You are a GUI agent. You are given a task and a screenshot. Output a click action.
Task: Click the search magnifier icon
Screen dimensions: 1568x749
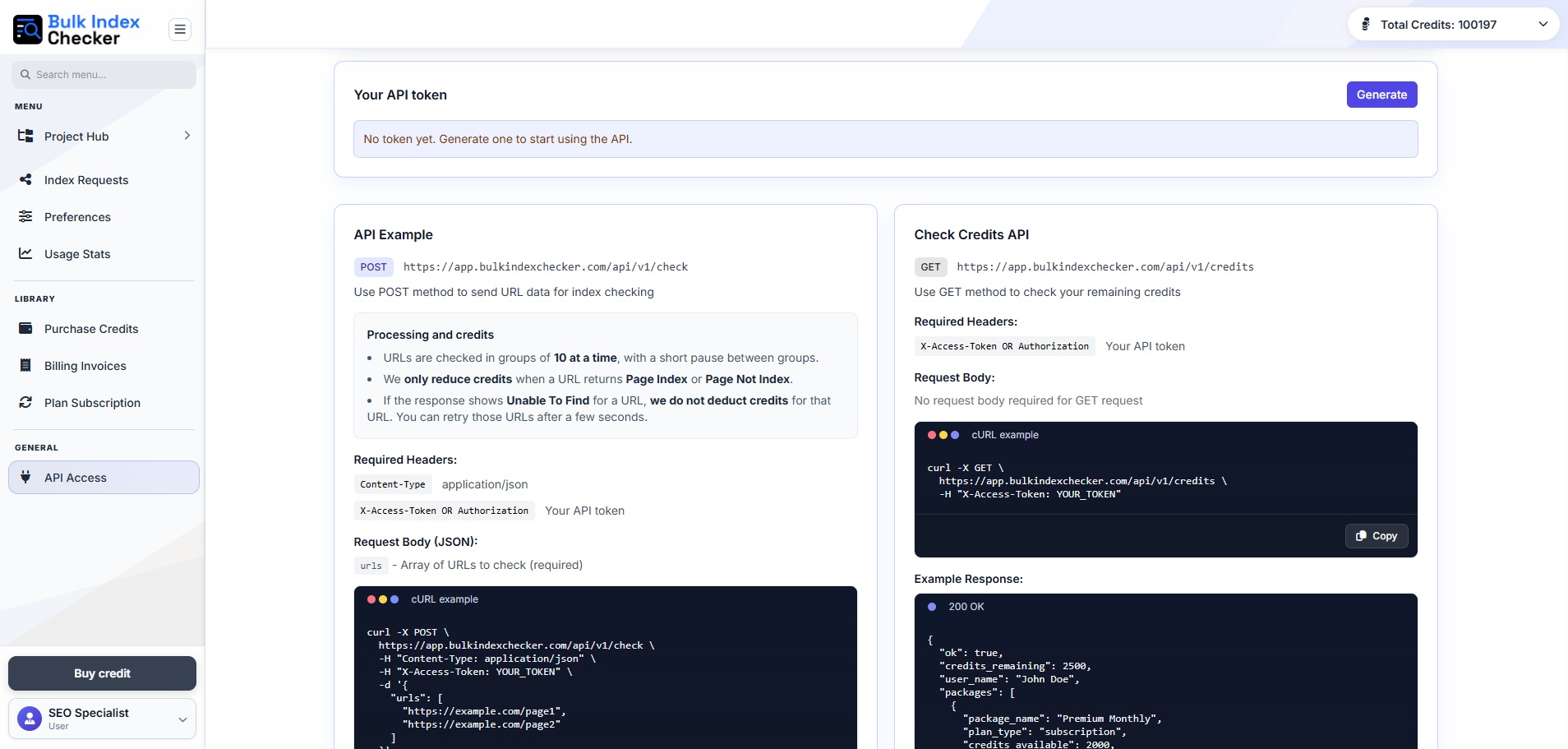25,75
